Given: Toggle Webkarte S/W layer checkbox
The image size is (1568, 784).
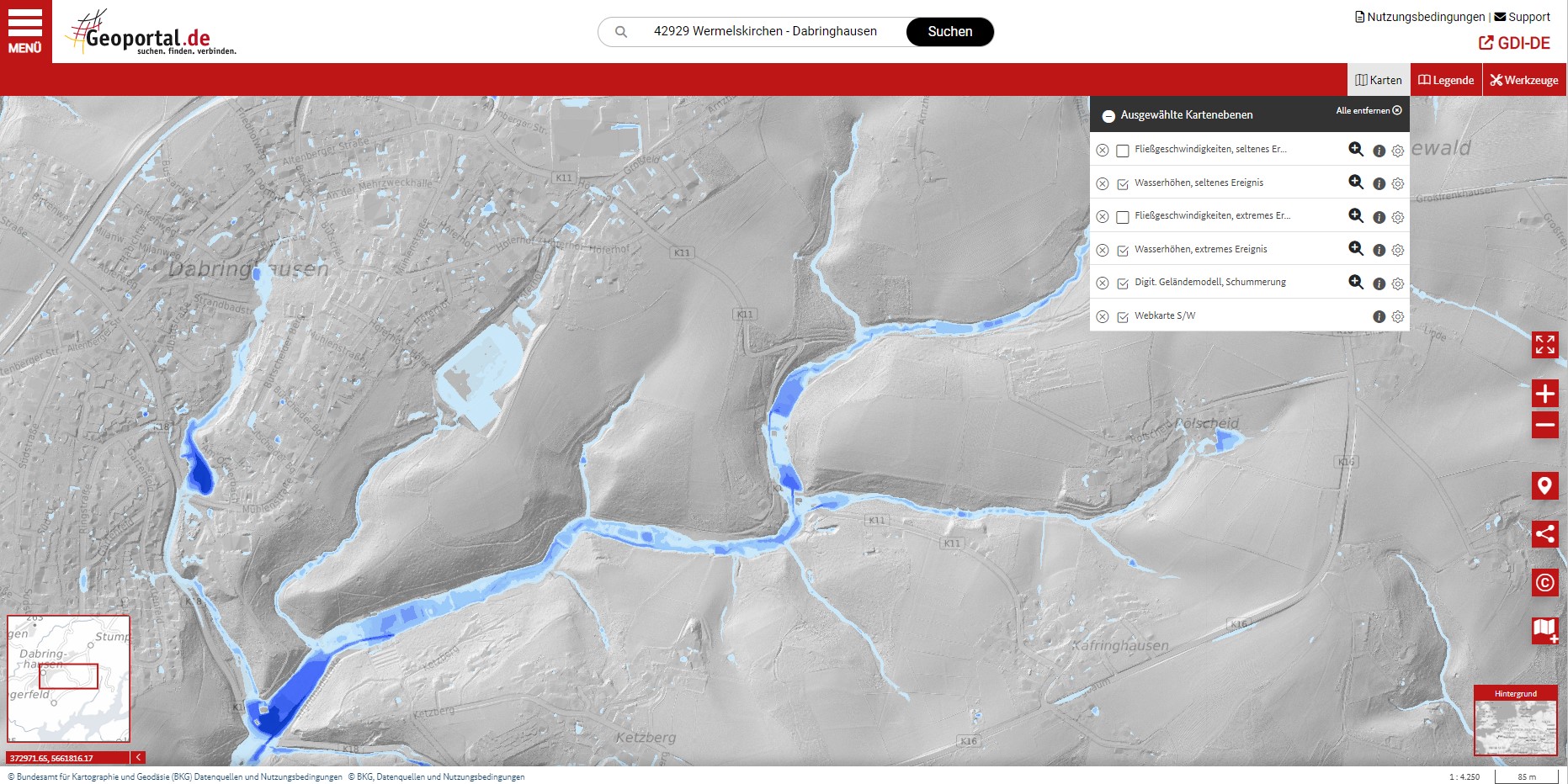Looking at the screenshot, I should pyautogui.click(x=1123, y=317).
